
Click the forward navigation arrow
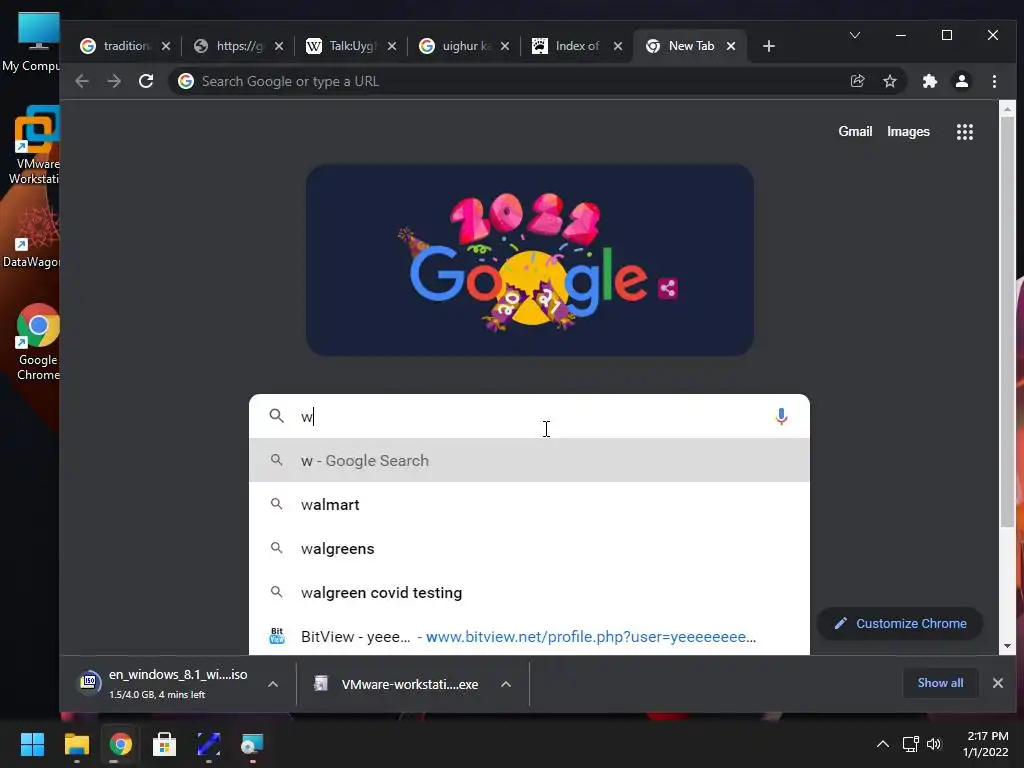pos(114,81)
